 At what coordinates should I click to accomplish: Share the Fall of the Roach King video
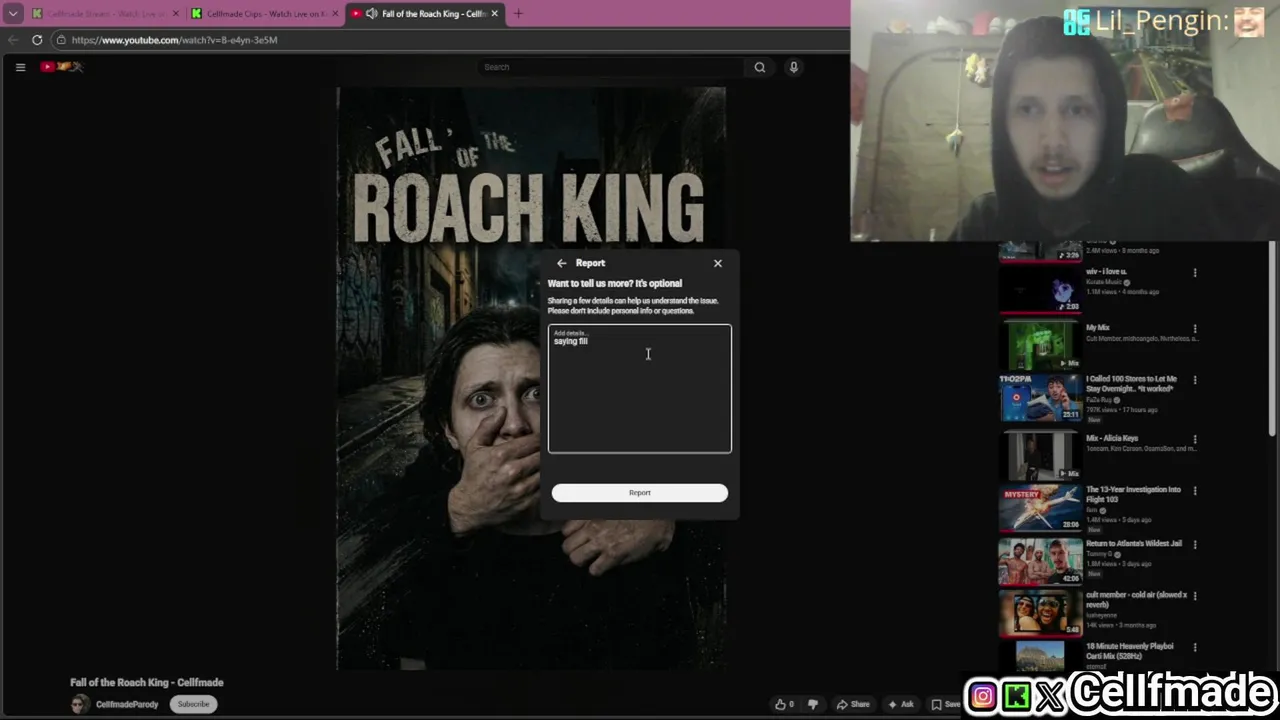tap(853, 704)
